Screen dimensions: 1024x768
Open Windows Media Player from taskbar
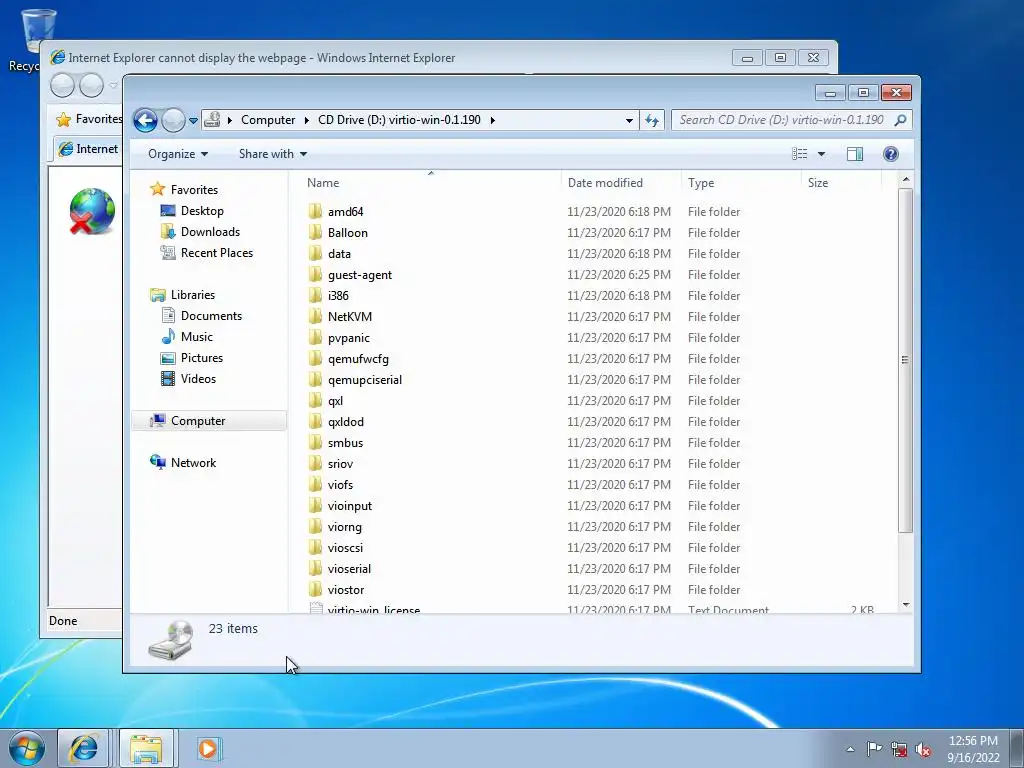(209, 748)
